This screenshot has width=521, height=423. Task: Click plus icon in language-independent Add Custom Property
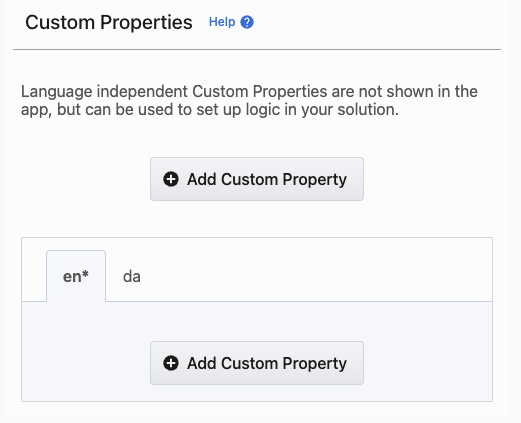(171, 179)
